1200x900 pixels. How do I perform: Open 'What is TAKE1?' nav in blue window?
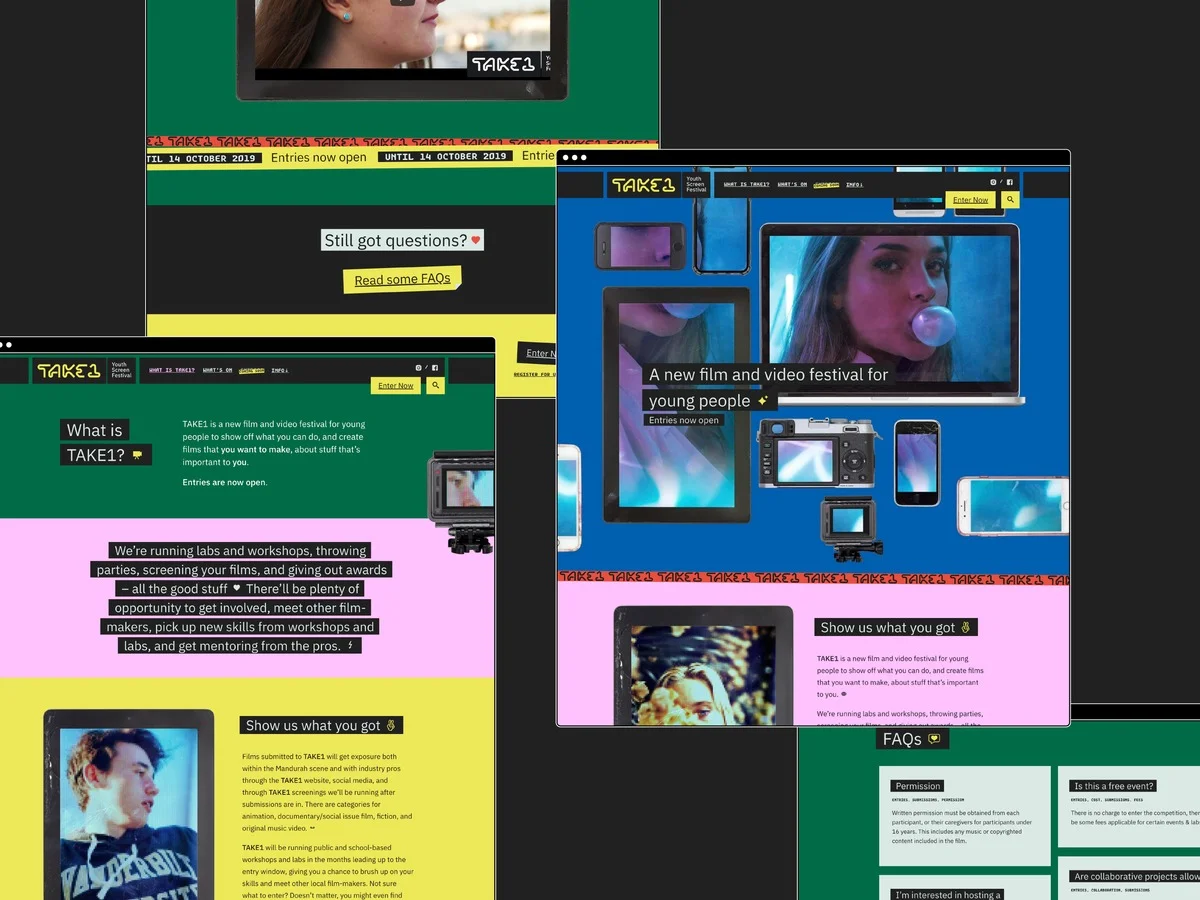click(x=746, y=185)
